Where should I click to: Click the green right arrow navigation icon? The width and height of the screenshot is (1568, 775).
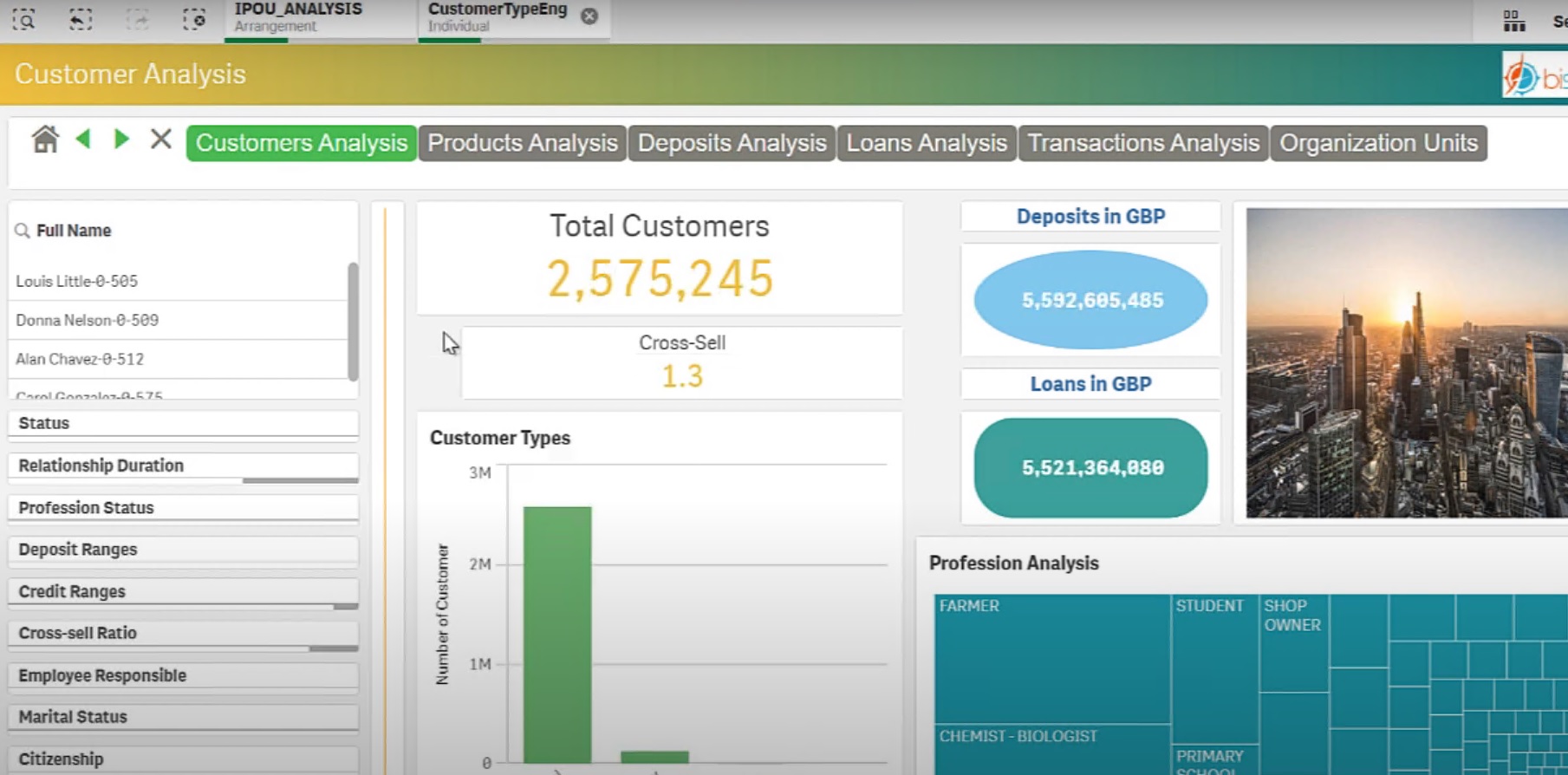pyautogui.click(x=121, y=139)
